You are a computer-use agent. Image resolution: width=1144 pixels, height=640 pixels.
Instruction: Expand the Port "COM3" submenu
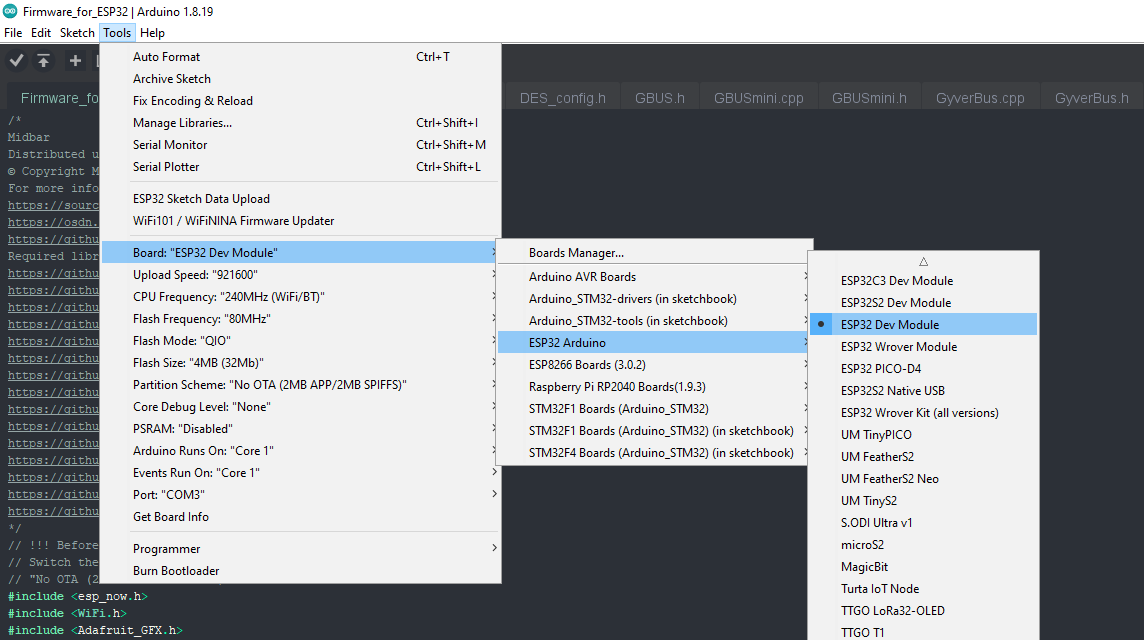pyautogui.click(x=301, y=494)
